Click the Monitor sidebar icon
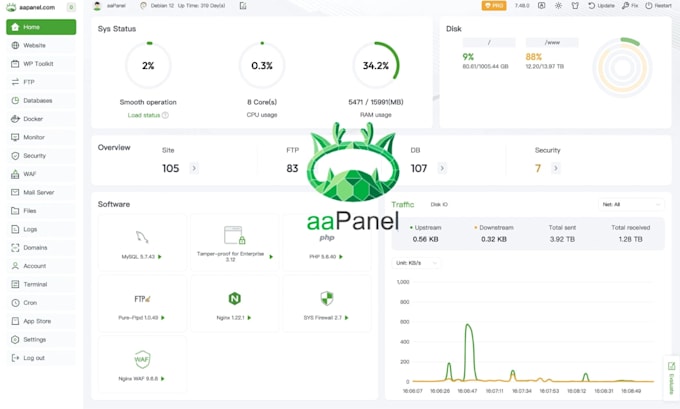Screen dimensions: 680x409 point(15,137)
